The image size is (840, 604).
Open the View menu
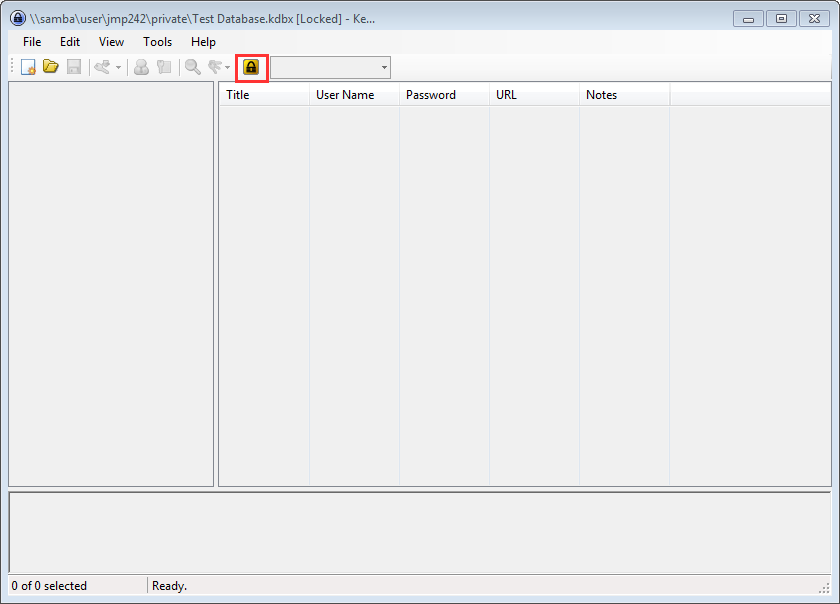[111, 42]
